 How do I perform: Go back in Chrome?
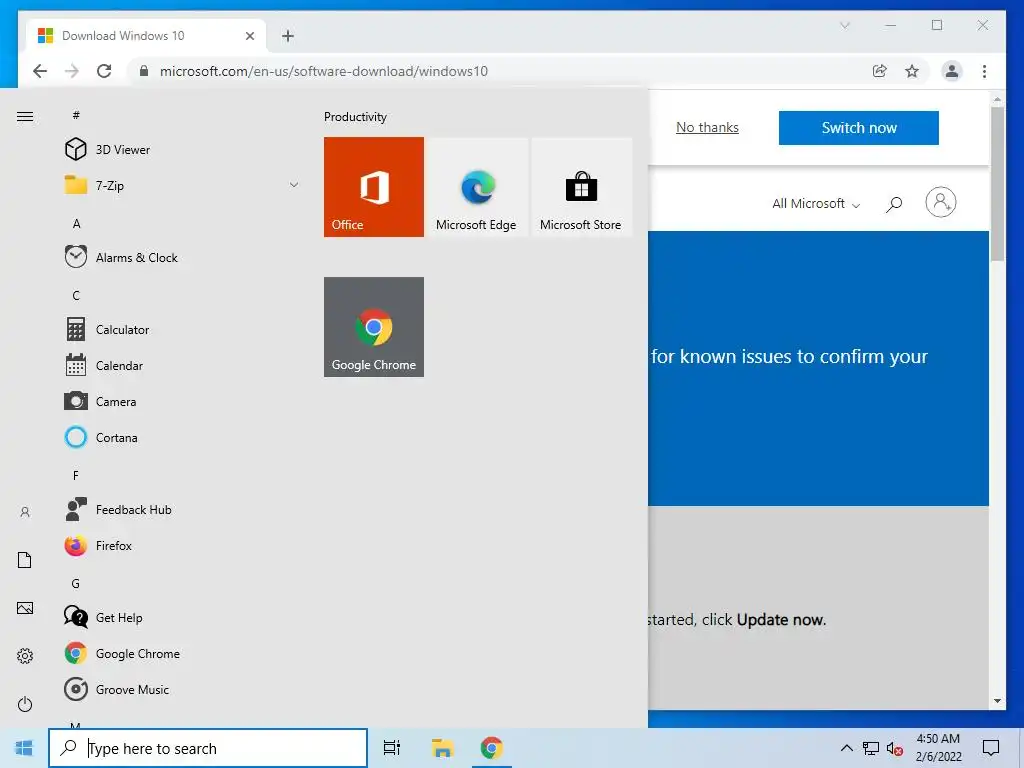coord(40,71)
